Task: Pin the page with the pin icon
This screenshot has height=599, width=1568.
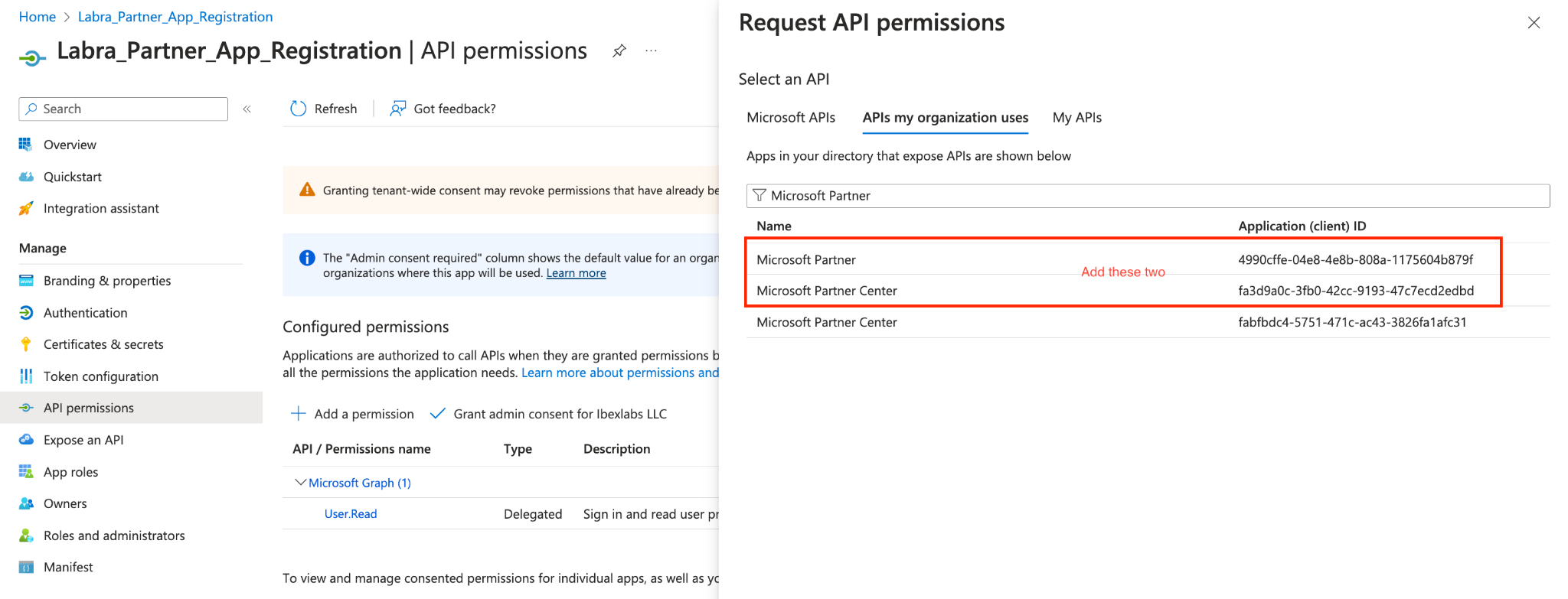Action: tap(619, 50)
